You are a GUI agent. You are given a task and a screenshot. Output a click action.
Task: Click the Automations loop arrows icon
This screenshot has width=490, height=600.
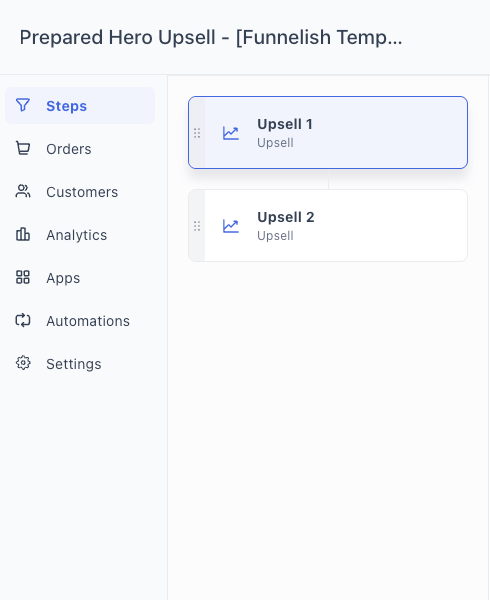tap(23, 320)
